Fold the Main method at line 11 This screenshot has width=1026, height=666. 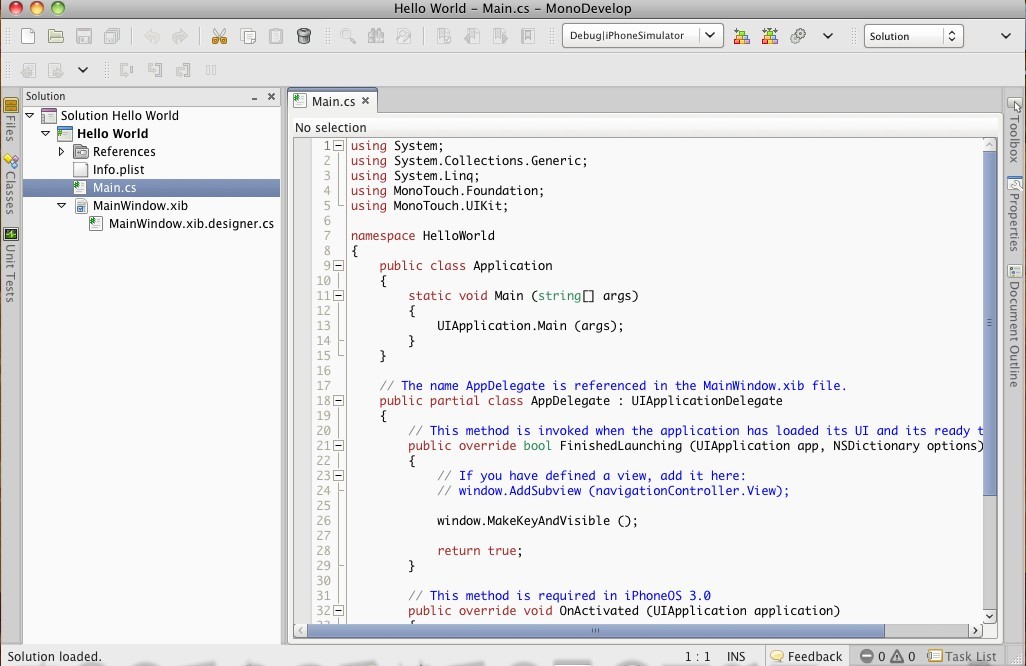click(x=338, y=296)
